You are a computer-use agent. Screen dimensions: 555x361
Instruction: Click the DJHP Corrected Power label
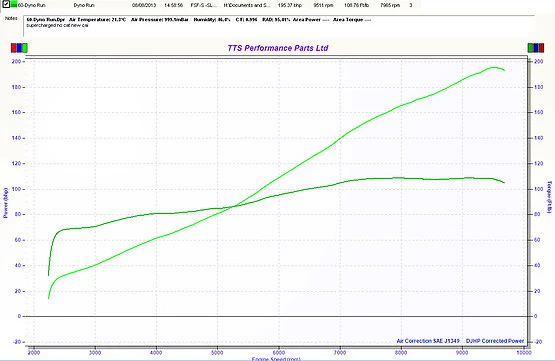tap(494, 341)
